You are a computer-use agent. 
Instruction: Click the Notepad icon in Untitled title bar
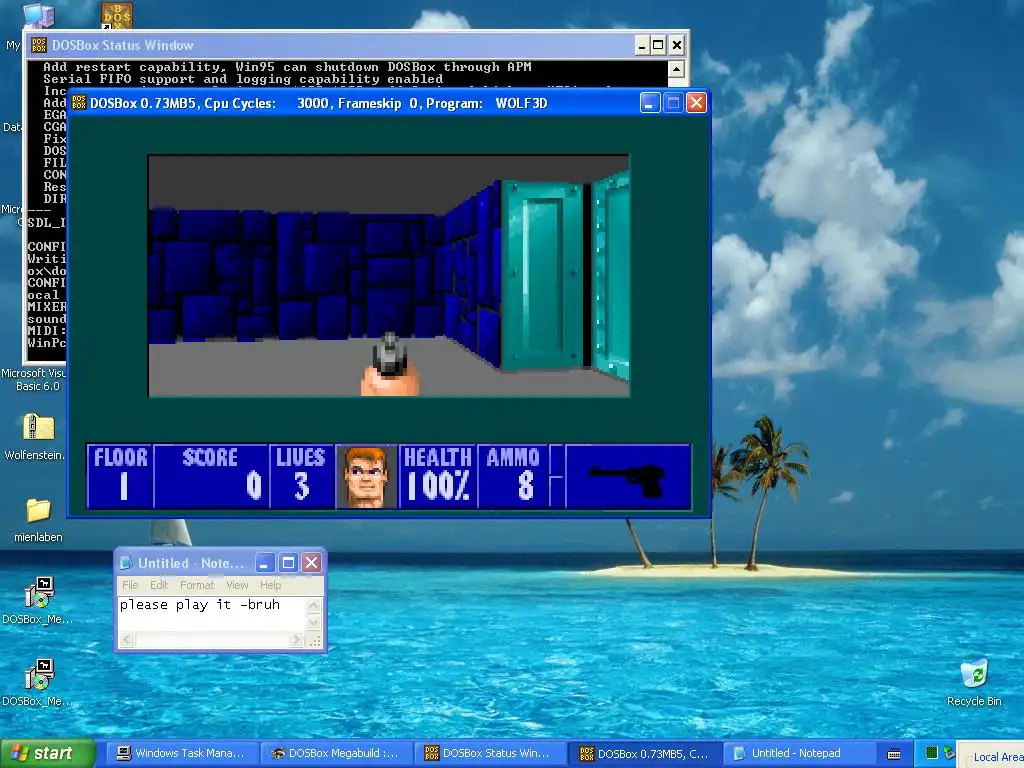click(x=126, y=563)
